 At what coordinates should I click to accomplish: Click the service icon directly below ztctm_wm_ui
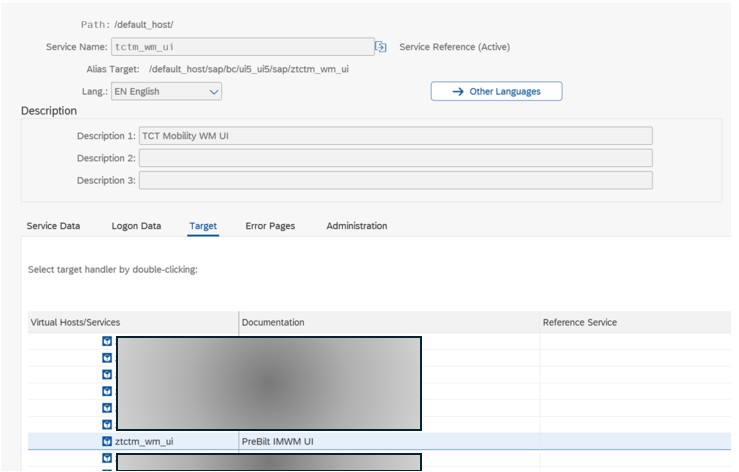click(x=107, y=458)
